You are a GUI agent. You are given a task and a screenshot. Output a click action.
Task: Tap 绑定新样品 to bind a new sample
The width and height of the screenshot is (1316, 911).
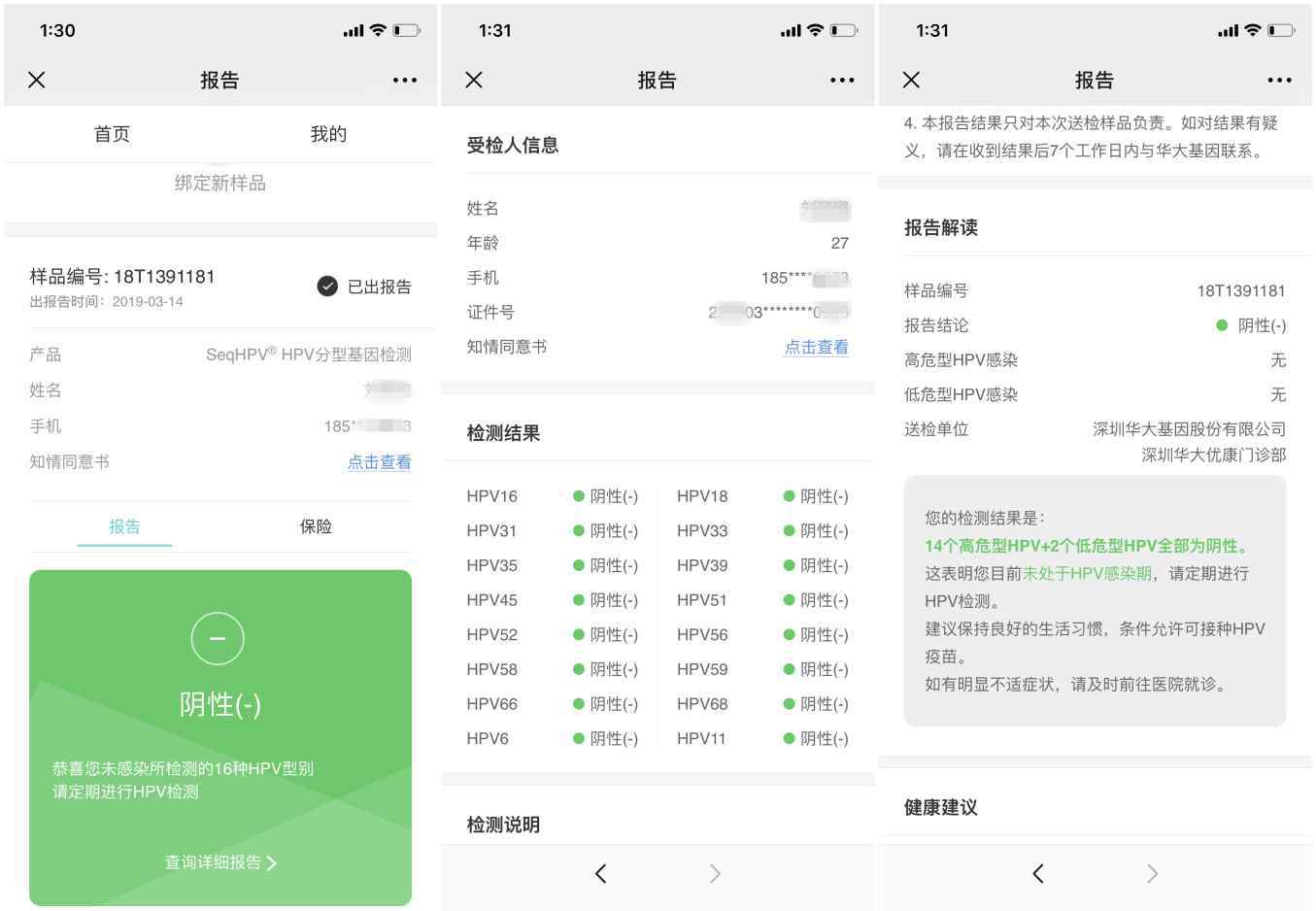pyautogui.click(x=220, y=183)
